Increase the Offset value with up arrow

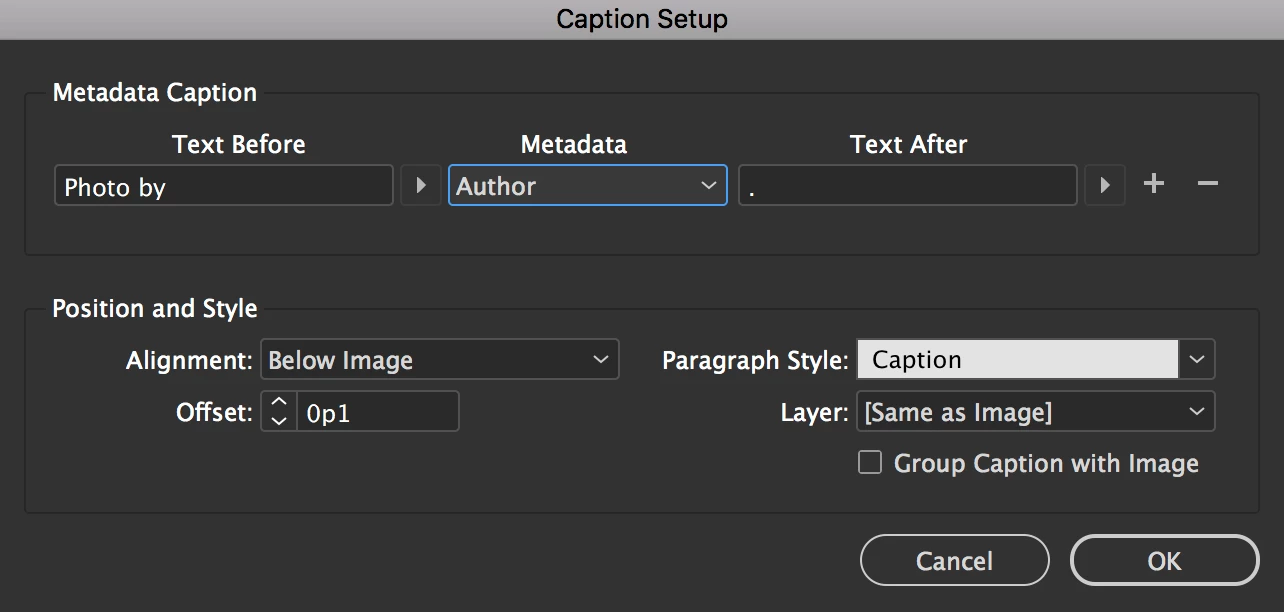(x=279, y=402)
